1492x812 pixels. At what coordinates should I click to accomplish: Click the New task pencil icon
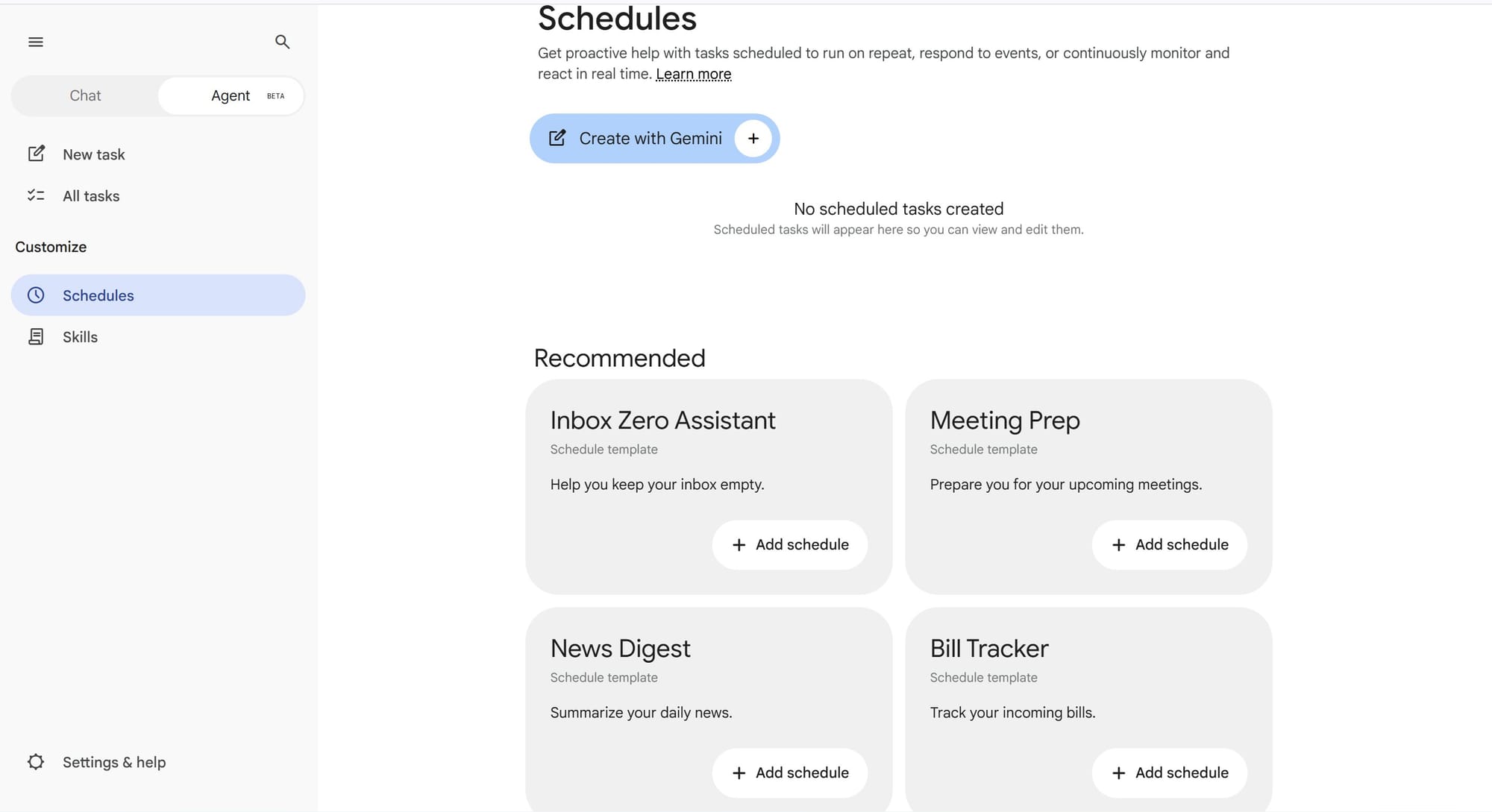36,154
